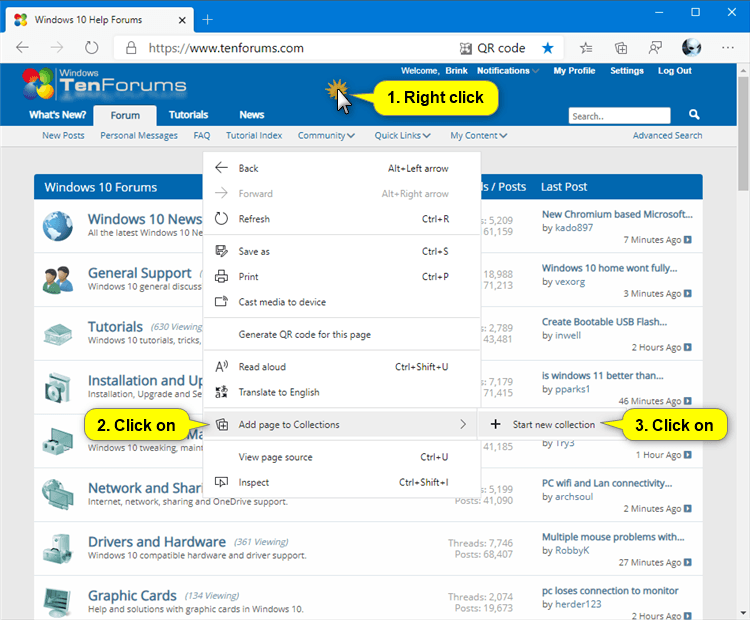The width and height of the screenshot is (750, 620).
Task: Select Print in the context menu
Action: point(342,277)
